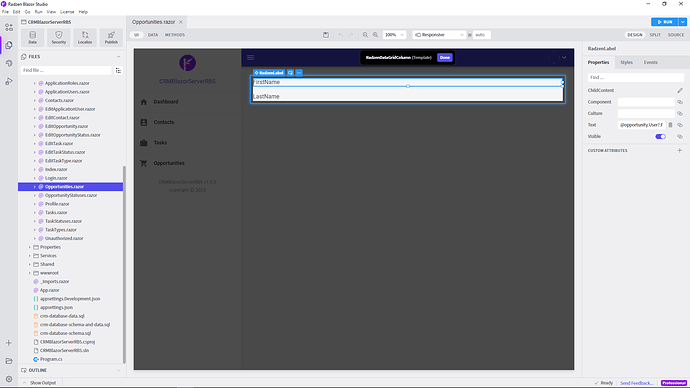This screenshot has width=690, height=388.
Task: Edit ChildContent with the pencil icon
Action: (680, 90)
